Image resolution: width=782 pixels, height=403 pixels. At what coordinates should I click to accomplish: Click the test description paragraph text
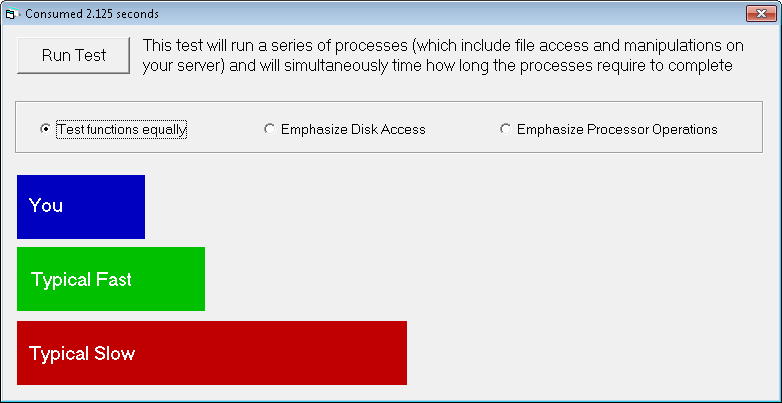click(x=443, y=56)
